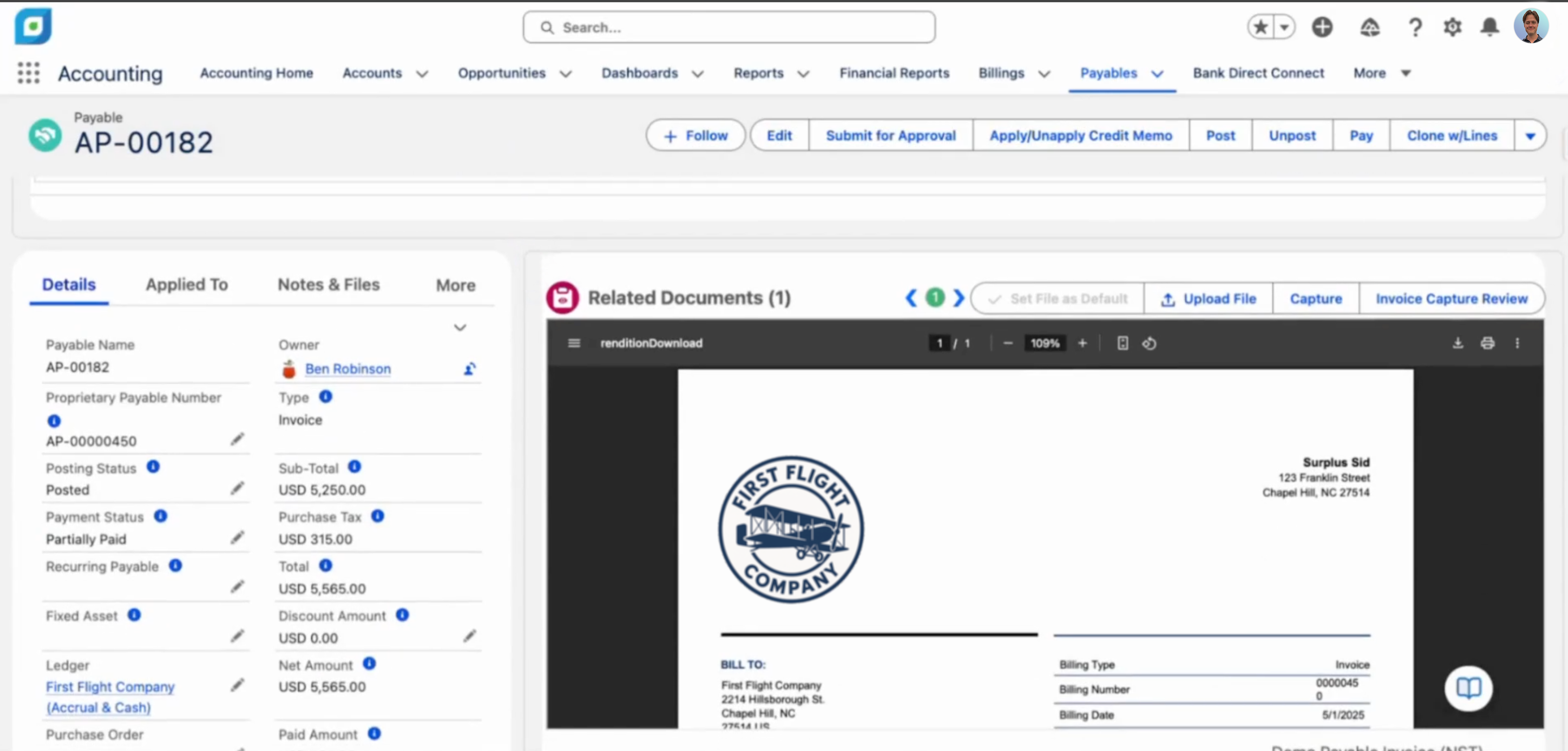Print the invoice from the PDF viewer
The height and width of the screenshot is (751, 1568).
tap(1487, 343)
